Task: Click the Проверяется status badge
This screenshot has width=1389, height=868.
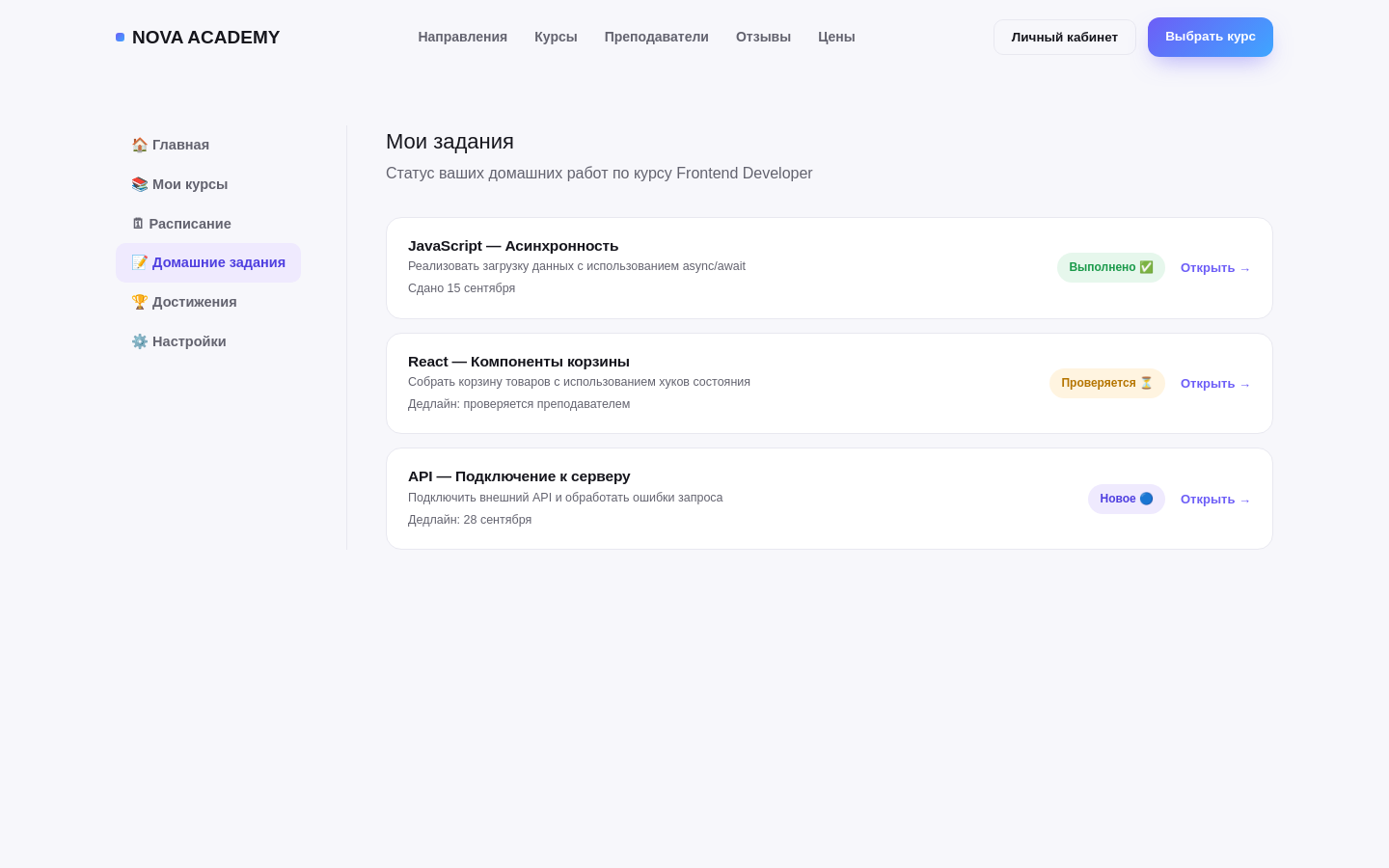Action: 1107,383
